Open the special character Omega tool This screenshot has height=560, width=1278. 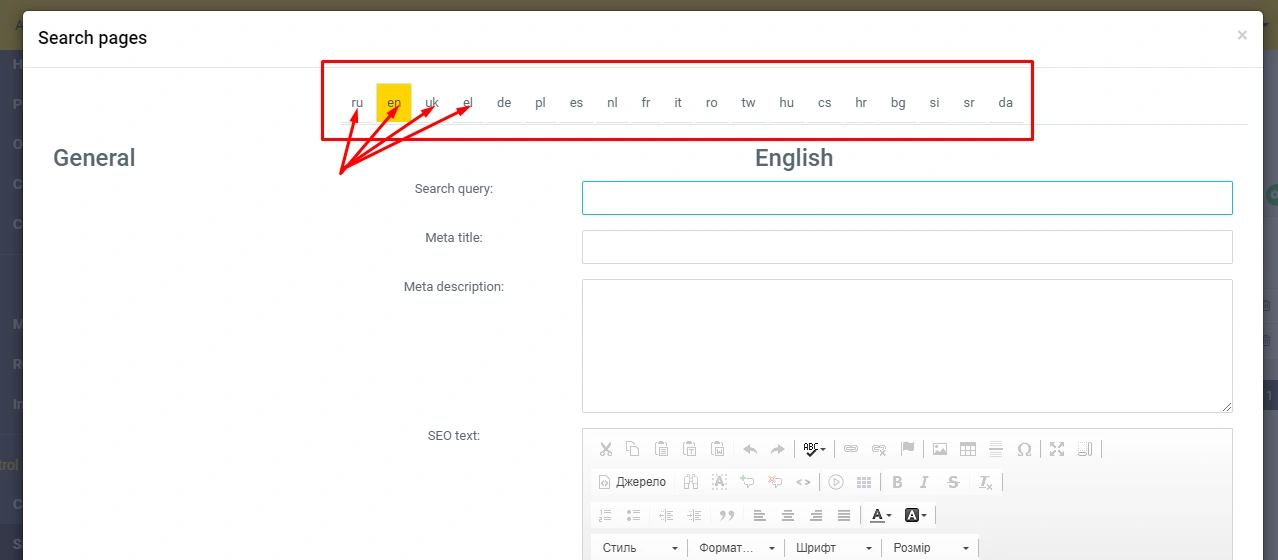point(1024,449)
